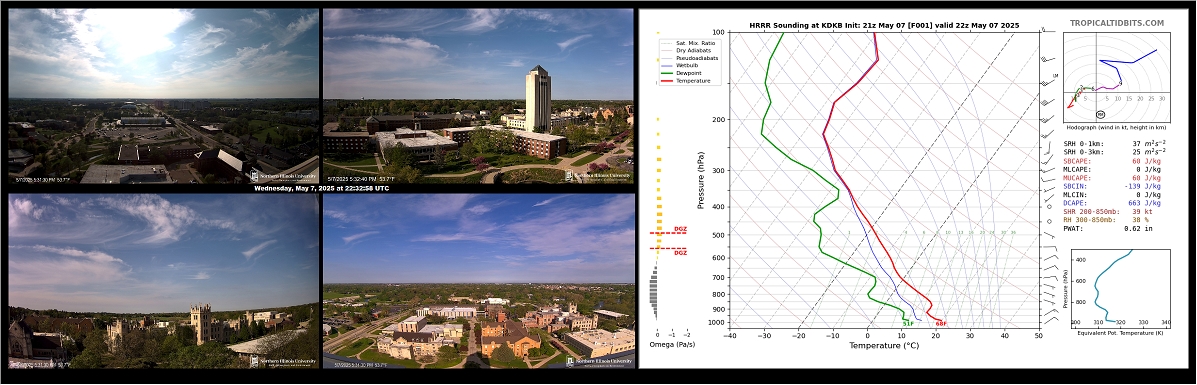Select Wetbulb entry in sounding legend
Viewport: 1197px width, 385px height.
point(681,66)
